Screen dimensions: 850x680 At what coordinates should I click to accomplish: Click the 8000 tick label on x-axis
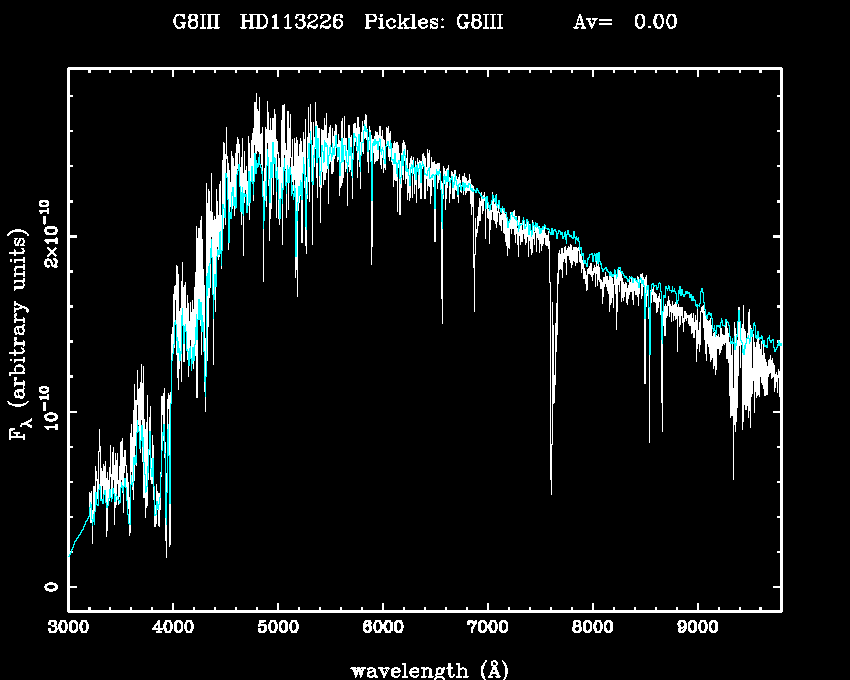pos(592,627)
